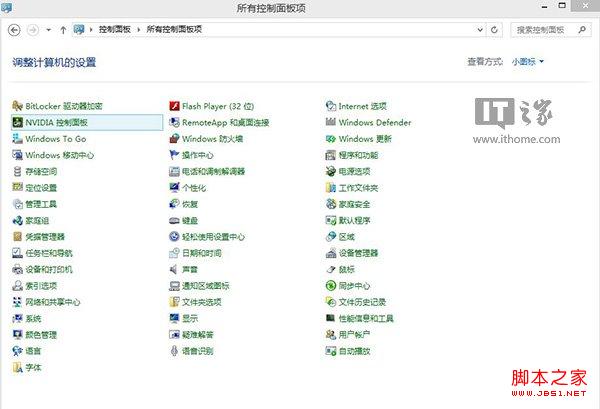This screenshot has height=409, width=600.
Task: Open the 设备和打印机 icon
Action: (x=18, y=269)
